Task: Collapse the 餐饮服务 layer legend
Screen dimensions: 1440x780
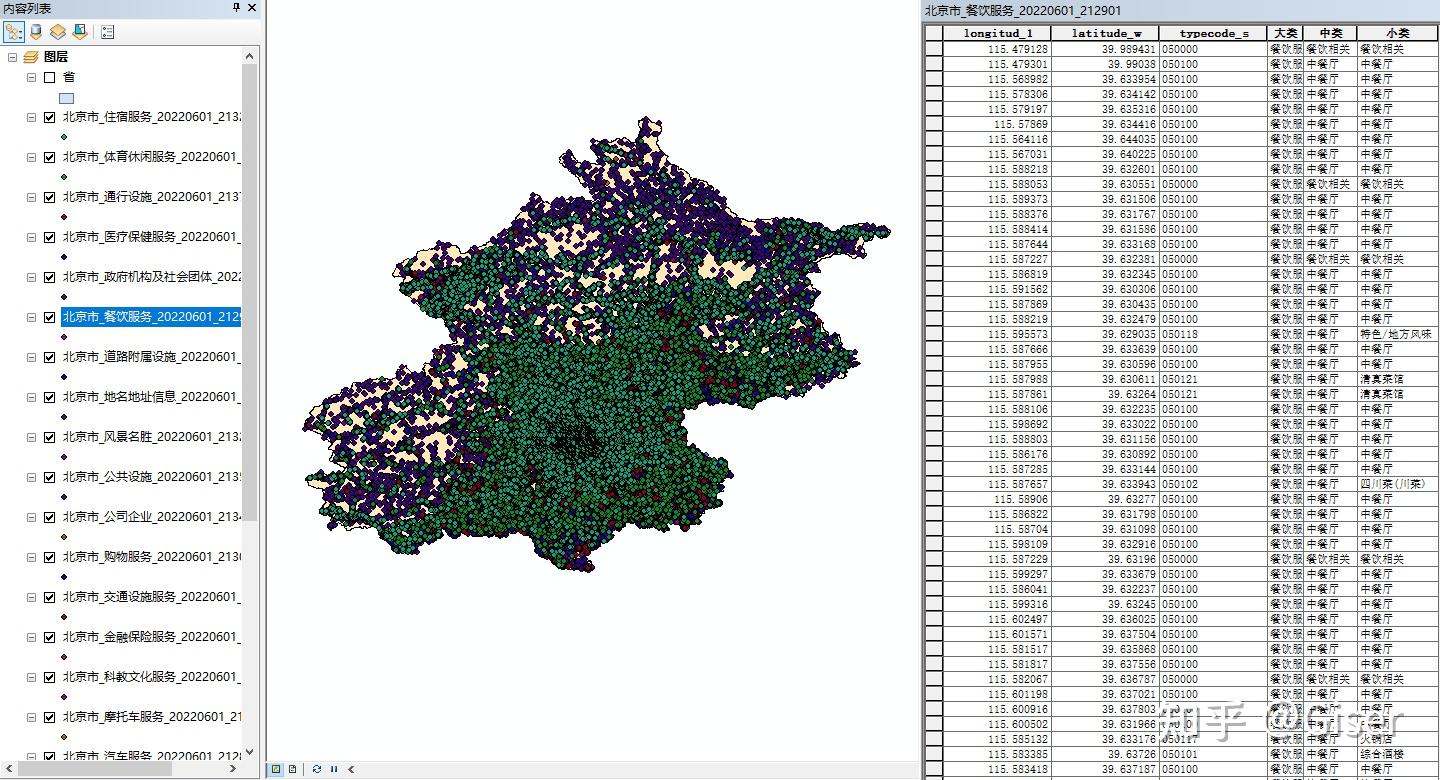Action: click(x=32, y=317)
